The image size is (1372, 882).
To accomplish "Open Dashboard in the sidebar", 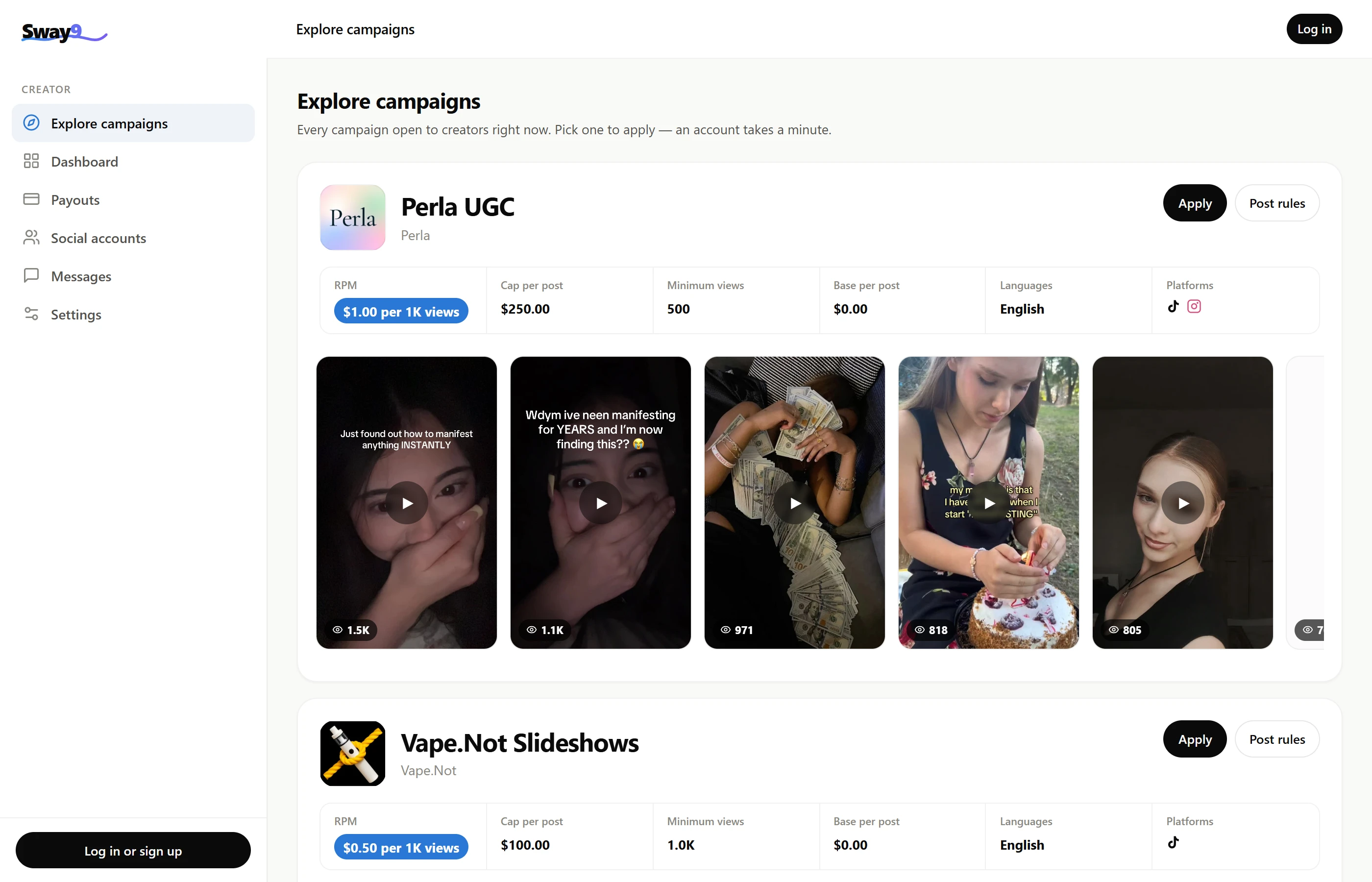I will (133, 162).
